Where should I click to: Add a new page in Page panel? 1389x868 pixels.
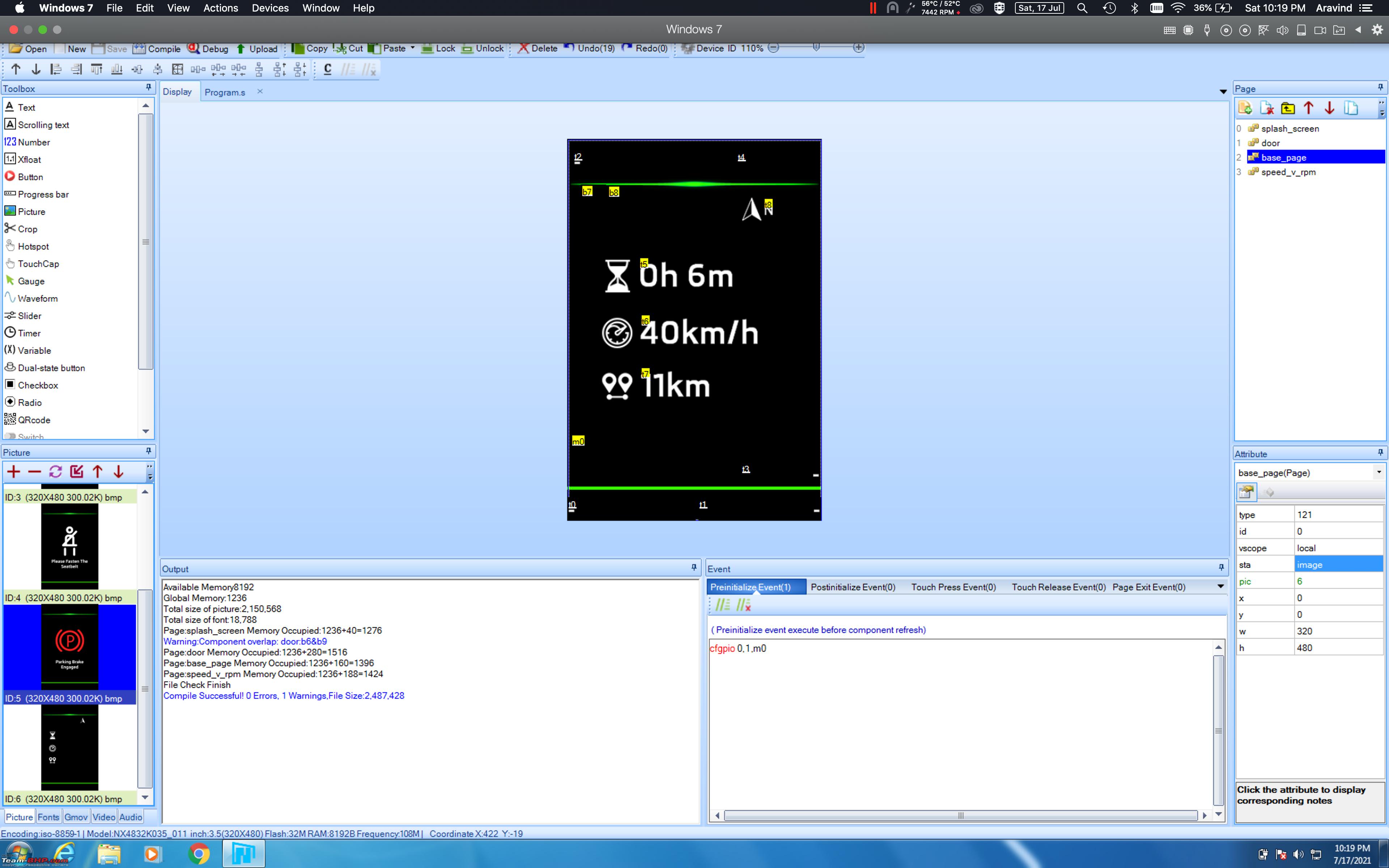click(x=1245, y=108)
